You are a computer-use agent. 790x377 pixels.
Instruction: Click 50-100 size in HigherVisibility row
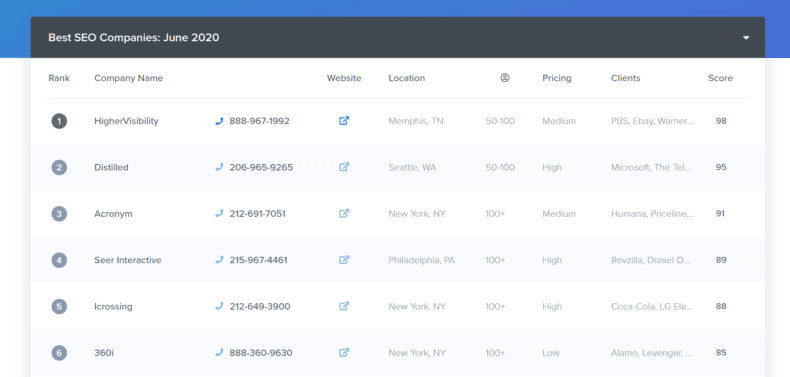[500, 121]
